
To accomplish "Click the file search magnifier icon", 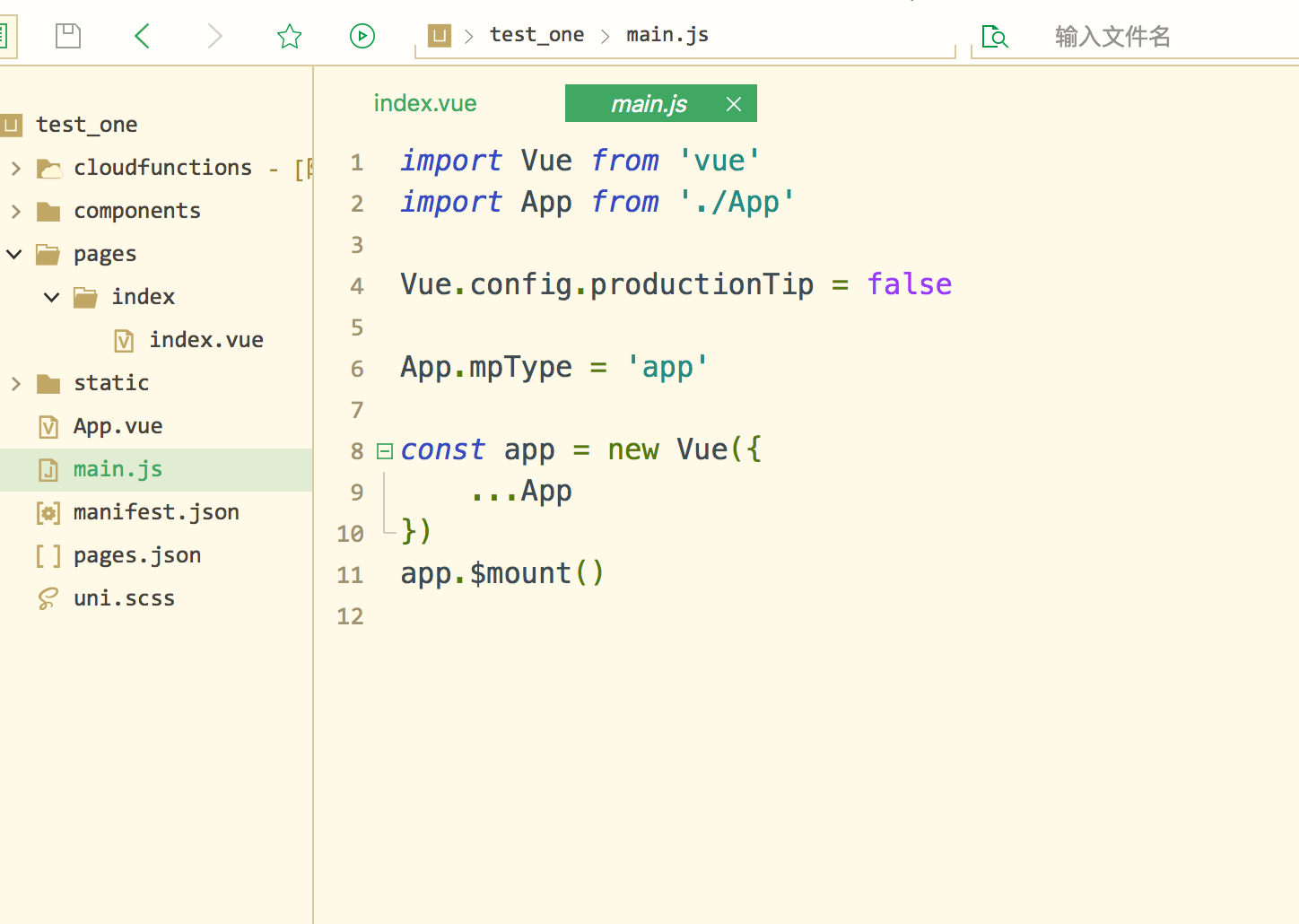I will pyautogui.click(x=995, y=37).
